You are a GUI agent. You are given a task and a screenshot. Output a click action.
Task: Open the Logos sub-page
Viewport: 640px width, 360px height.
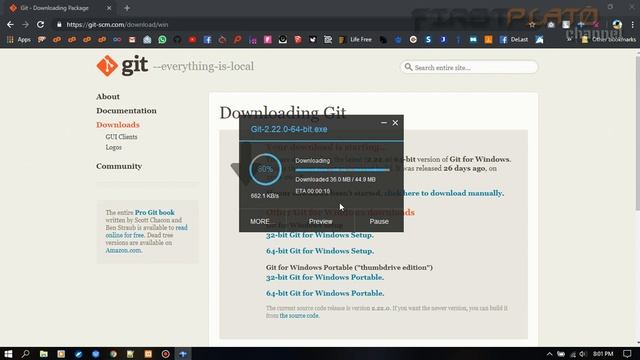tap(113, 147)
